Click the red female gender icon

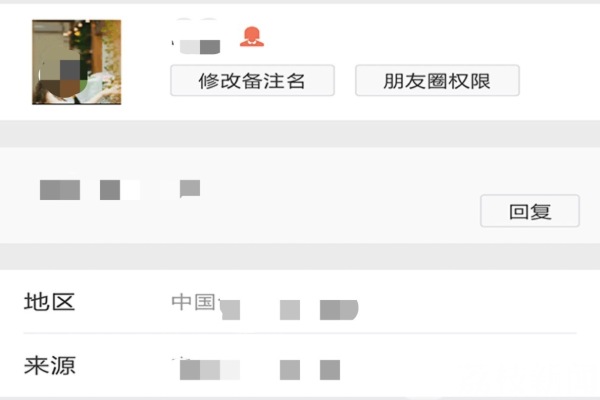252,37
